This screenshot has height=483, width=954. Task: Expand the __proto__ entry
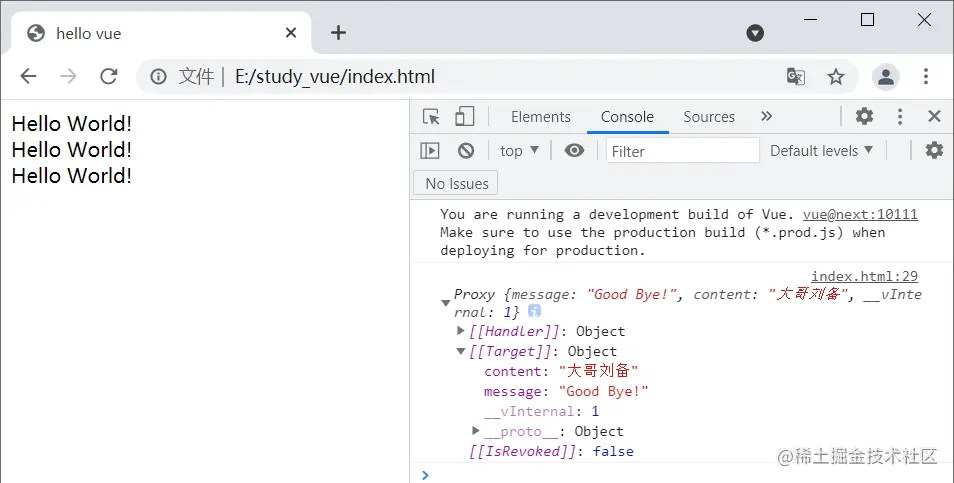476,431
